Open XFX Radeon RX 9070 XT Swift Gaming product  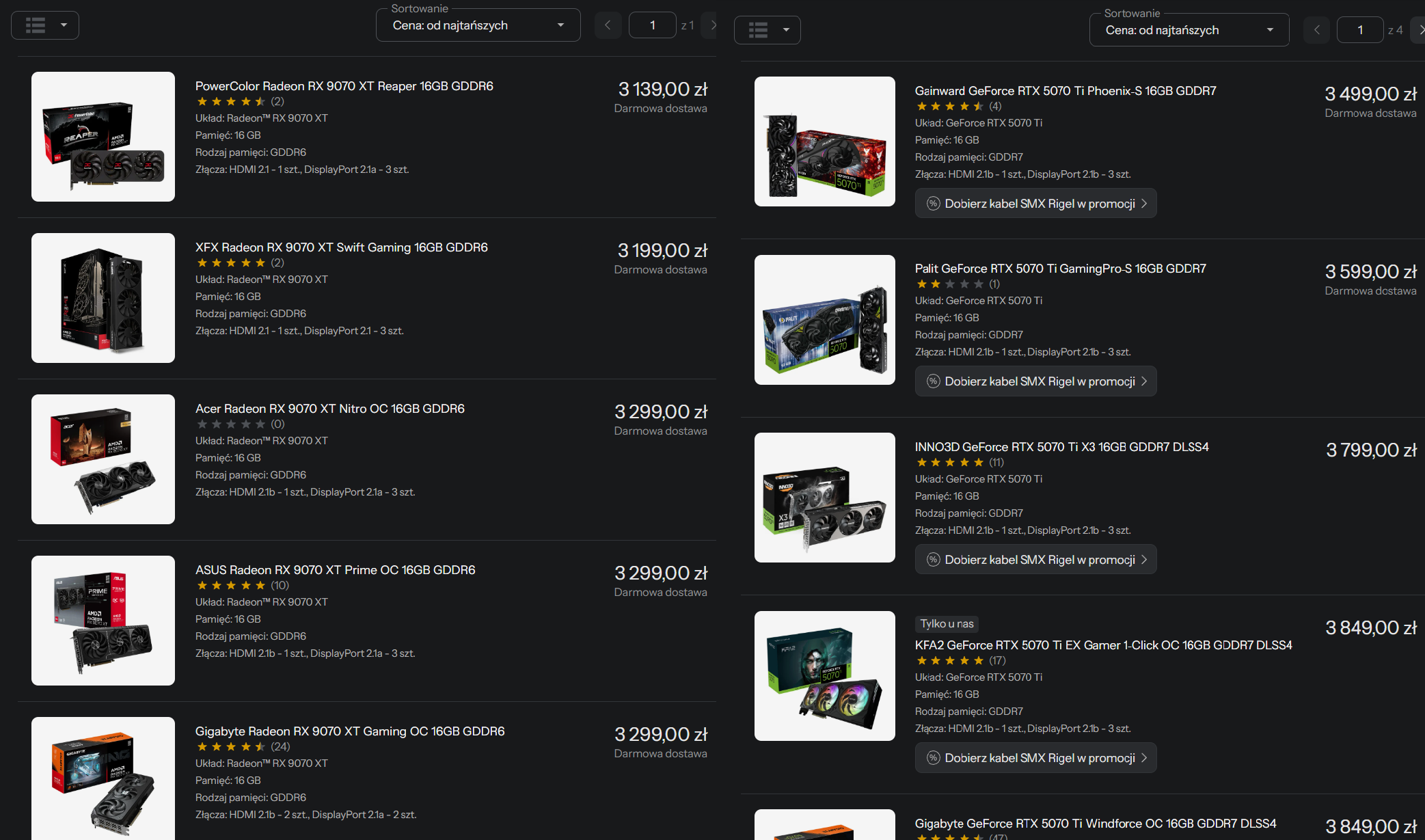point(342,247)
